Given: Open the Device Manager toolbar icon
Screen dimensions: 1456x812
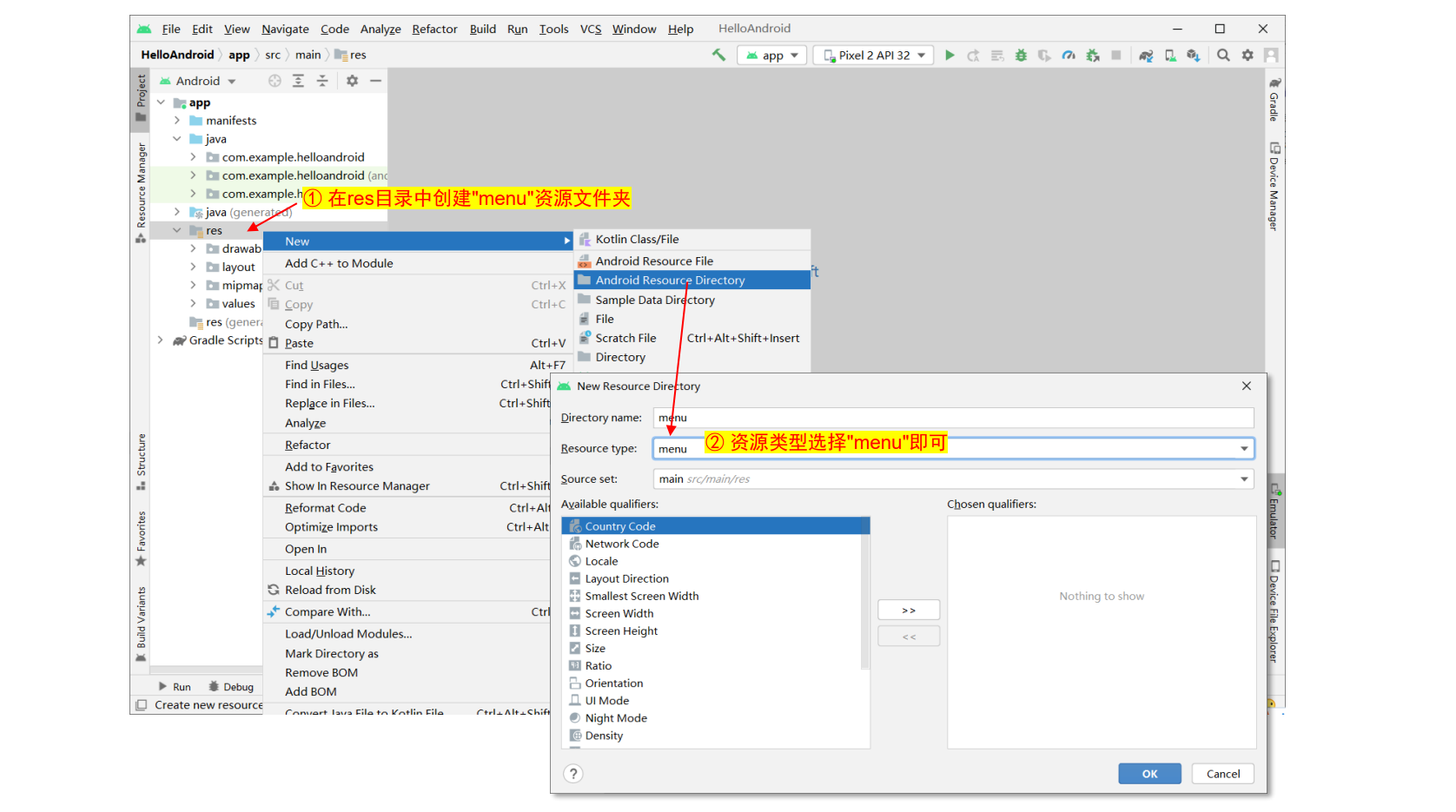Looking at the screenshot, I should point(1170,55).
